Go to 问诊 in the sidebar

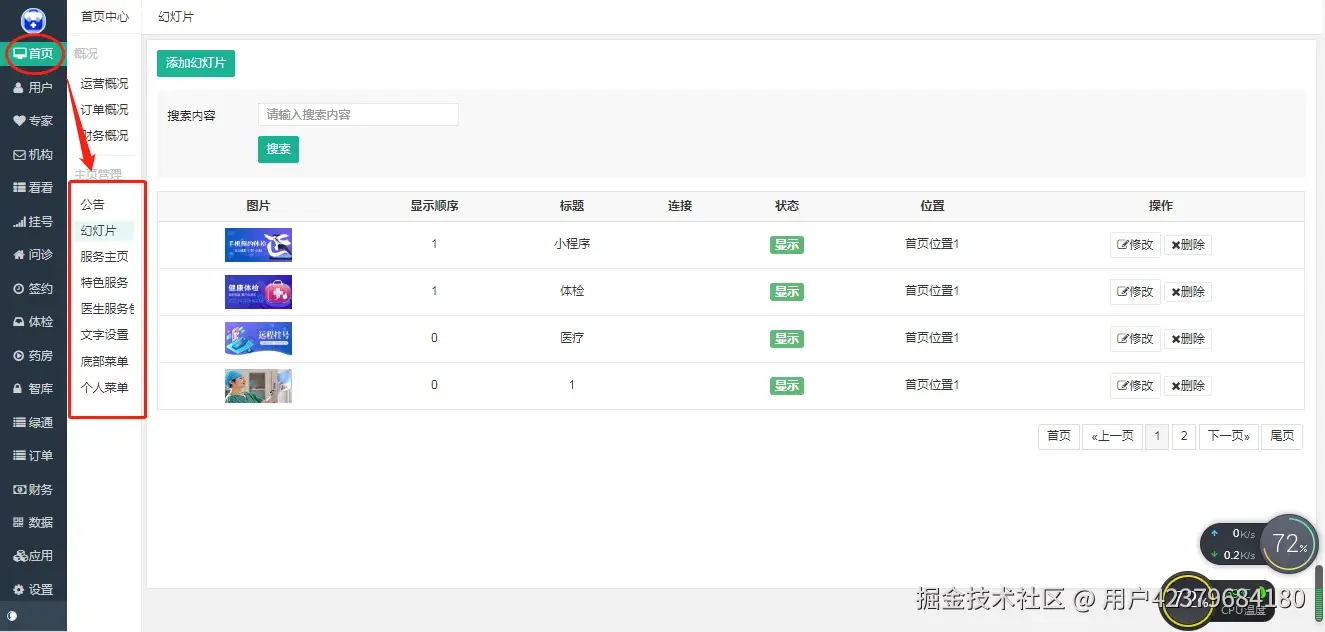tap(33, 255)
